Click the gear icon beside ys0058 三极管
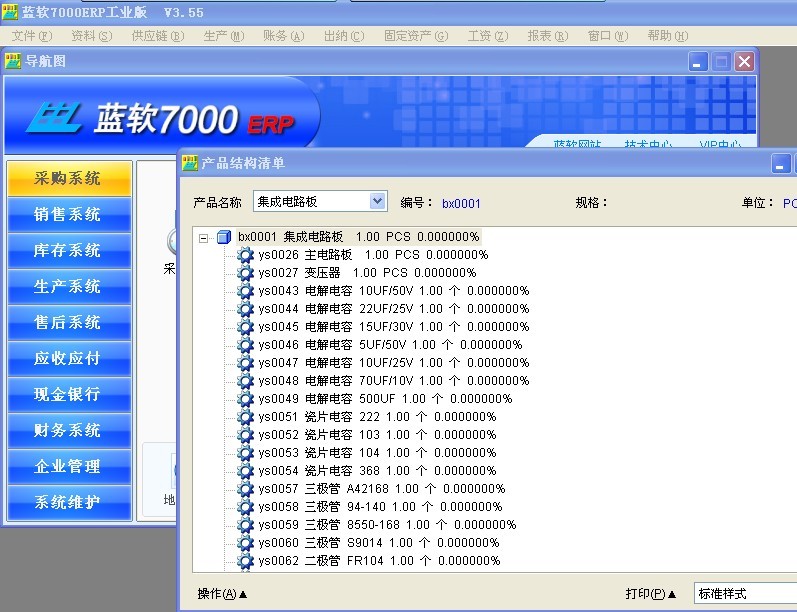The width and height of the screenshot is (797, 612). point(245,507)
